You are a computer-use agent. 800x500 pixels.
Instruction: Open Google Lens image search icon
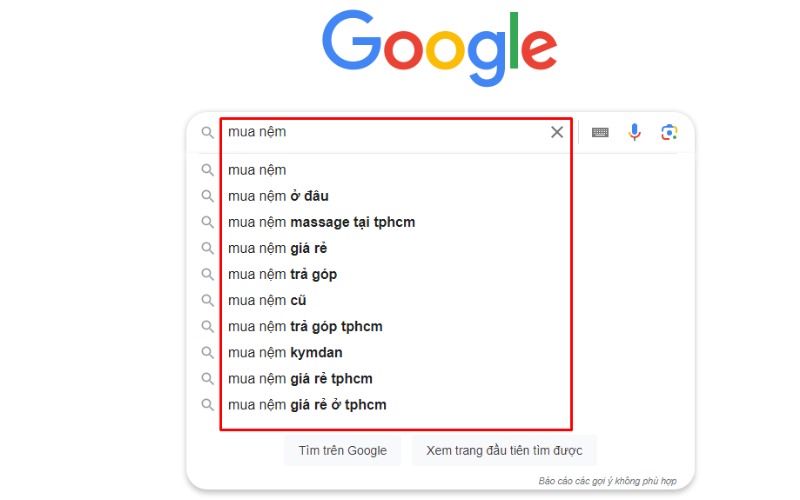(669, 132)
